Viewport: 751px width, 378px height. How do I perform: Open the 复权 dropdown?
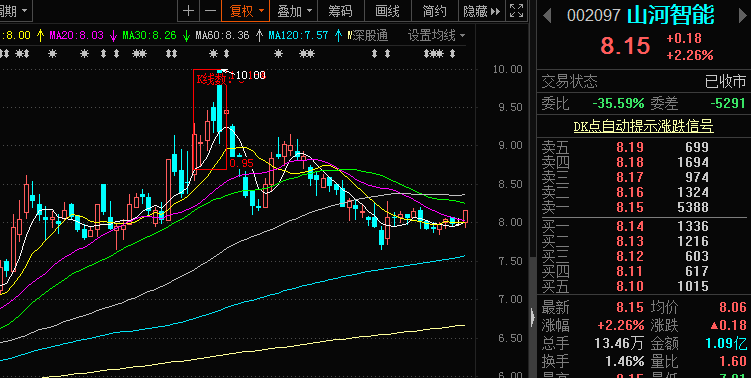(246, 11)
